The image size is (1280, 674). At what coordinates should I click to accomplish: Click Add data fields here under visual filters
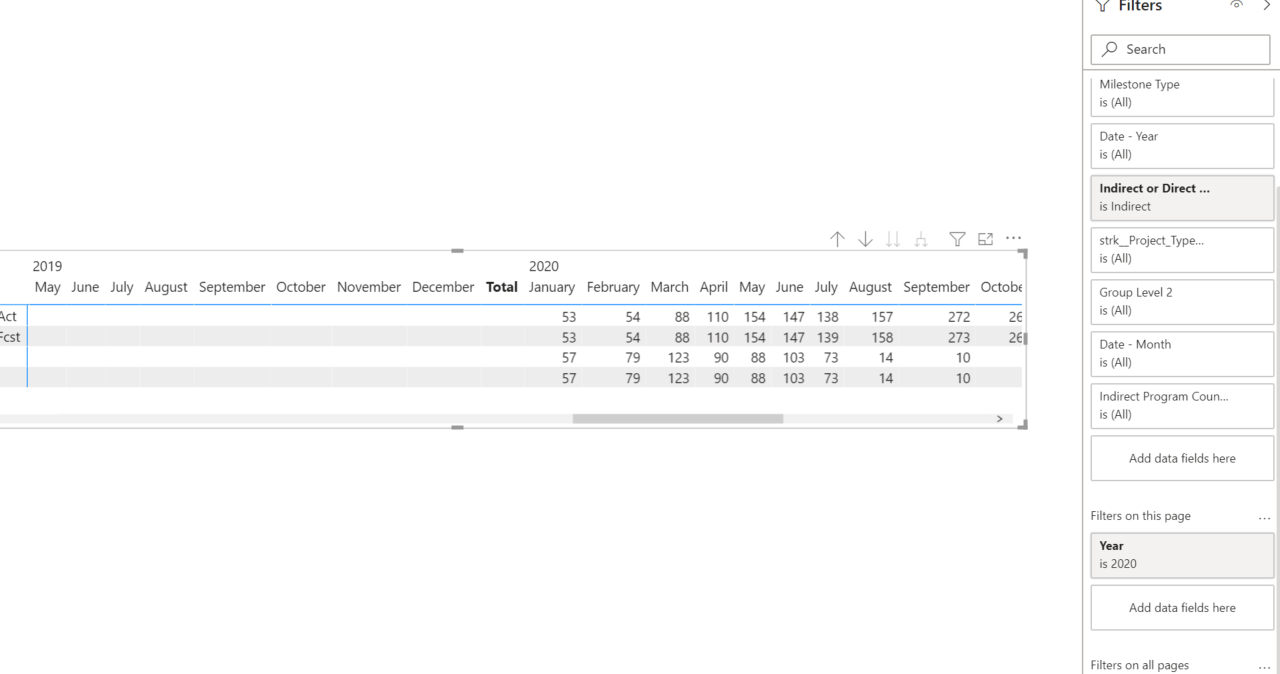(x=1182, y=458)
